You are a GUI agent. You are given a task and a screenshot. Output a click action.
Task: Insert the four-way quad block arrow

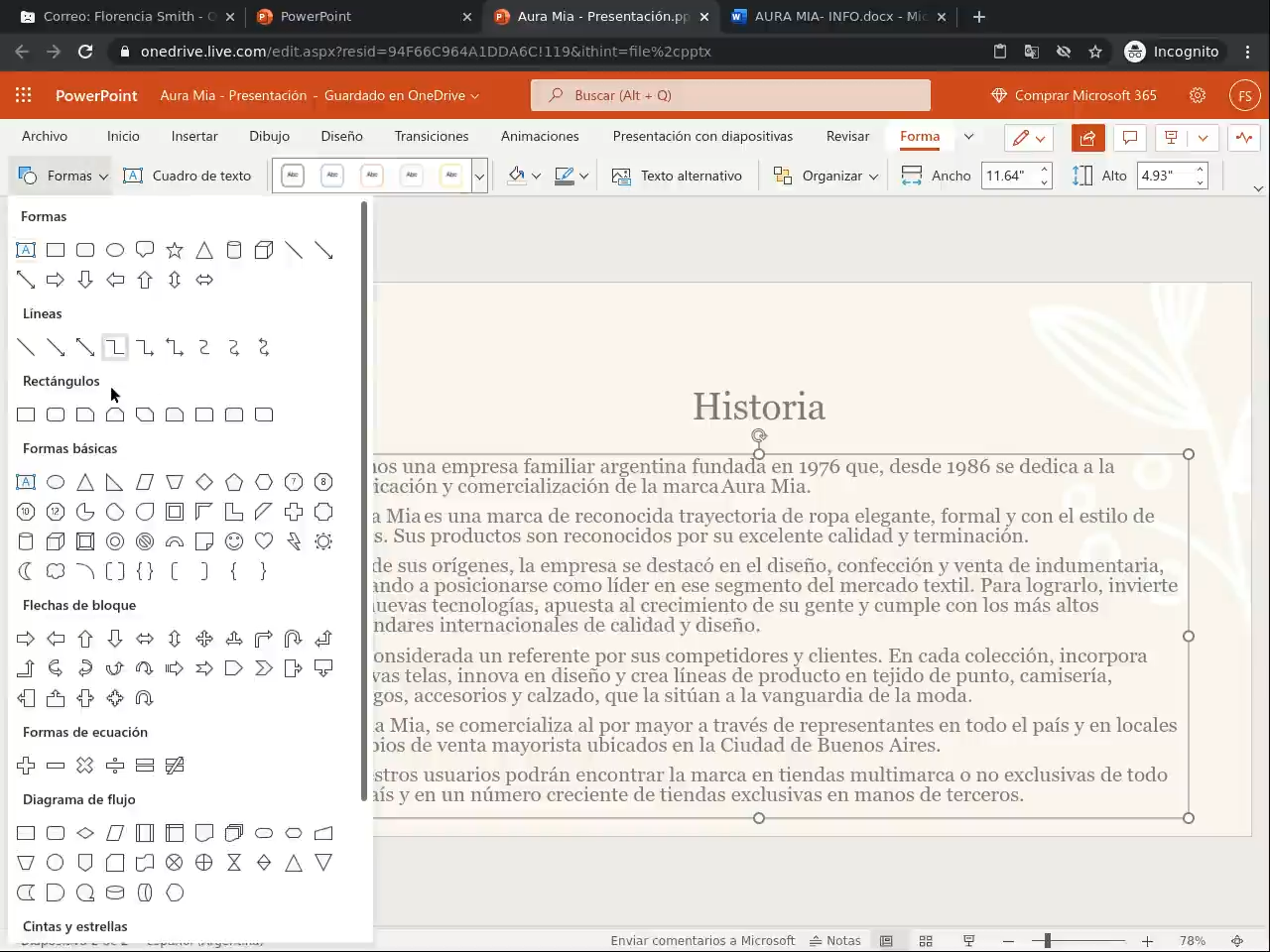pyautogui.click(x=204, y=639)
